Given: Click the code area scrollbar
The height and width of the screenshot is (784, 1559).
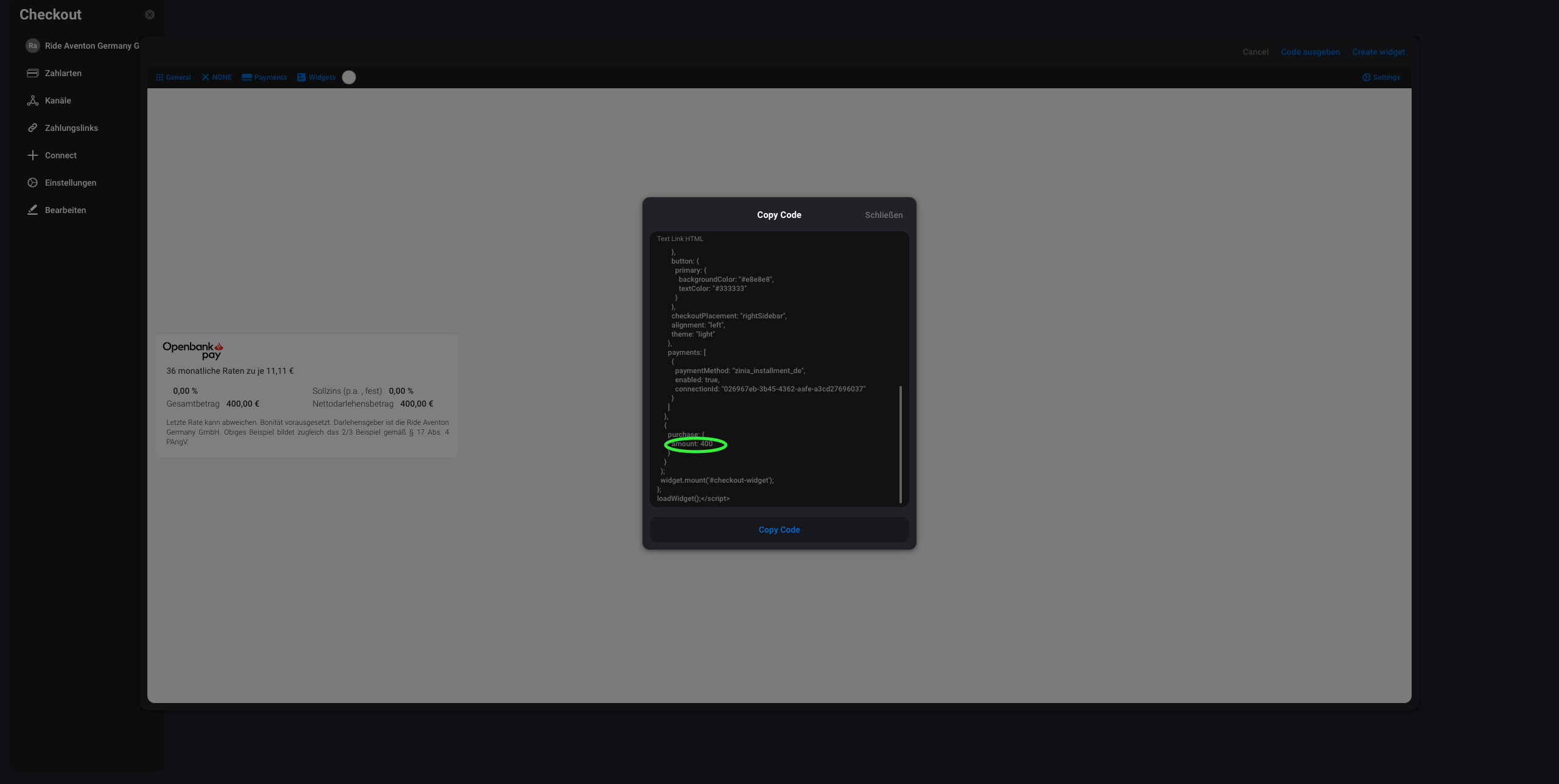Looking at the screenshot, I should point(900,444).
